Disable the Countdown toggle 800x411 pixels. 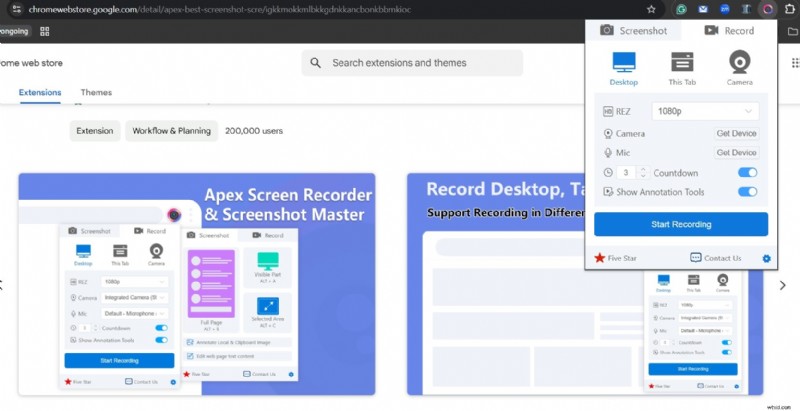click(x=747, y=173)
